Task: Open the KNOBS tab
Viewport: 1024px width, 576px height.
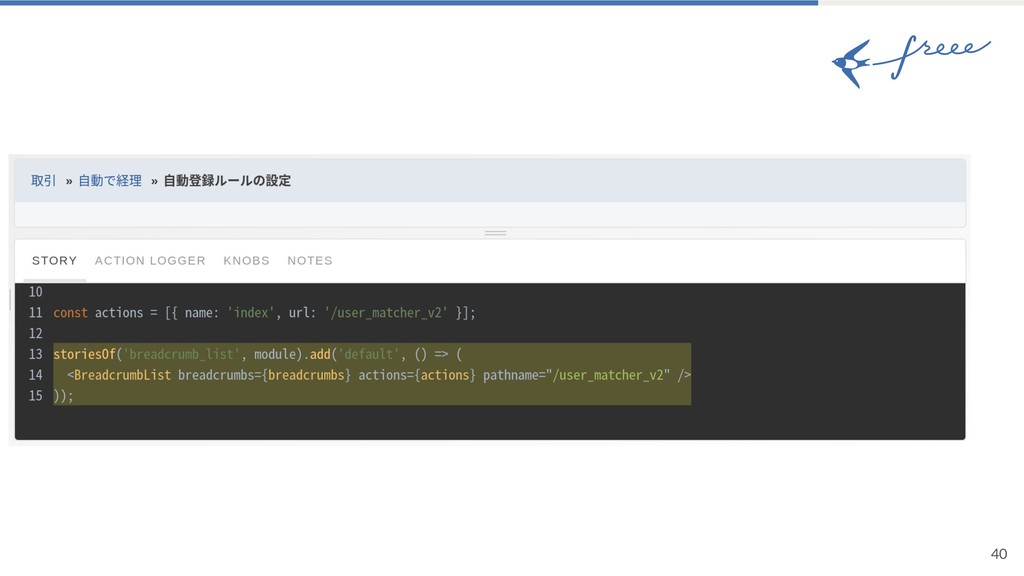Action: coord(246,261)
